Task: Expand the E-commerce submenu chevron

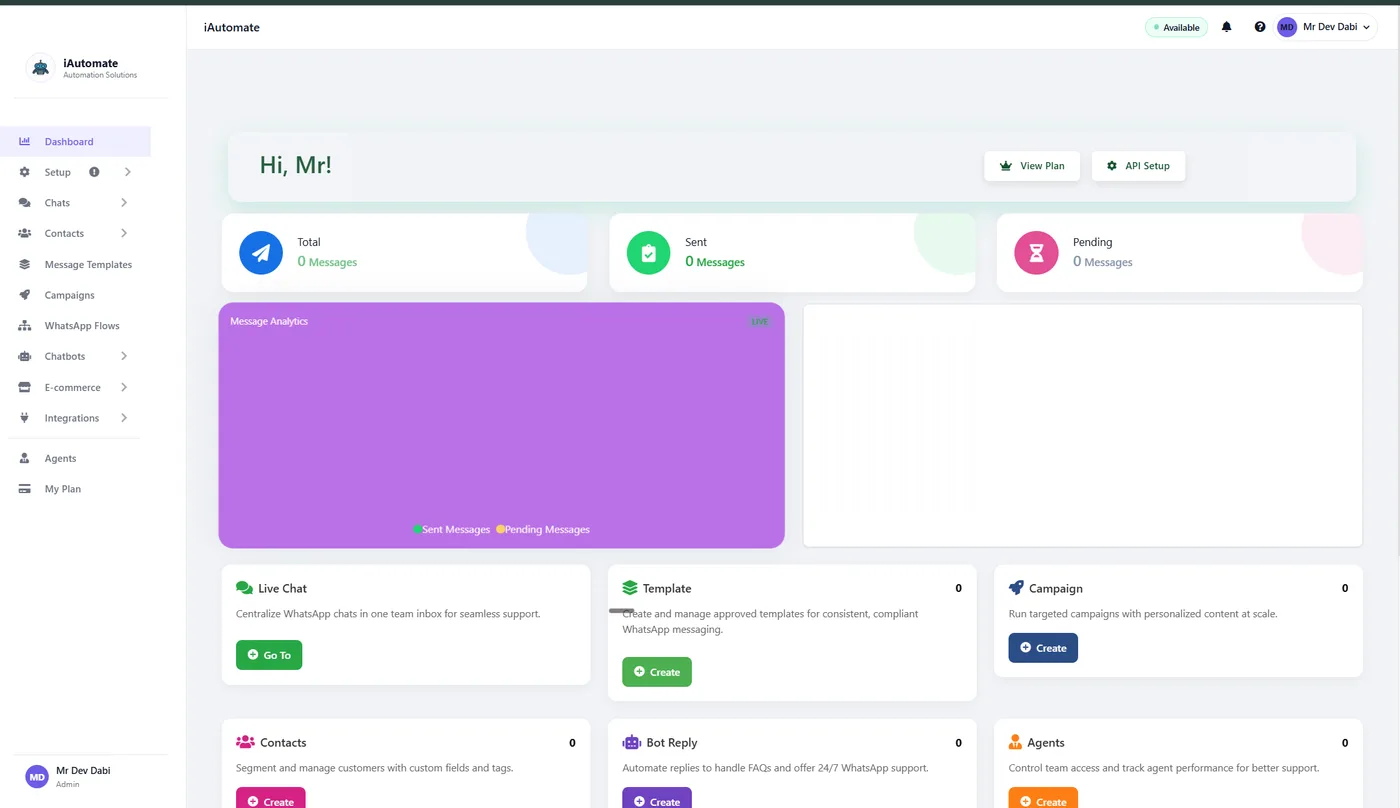Action: [124, 387]
